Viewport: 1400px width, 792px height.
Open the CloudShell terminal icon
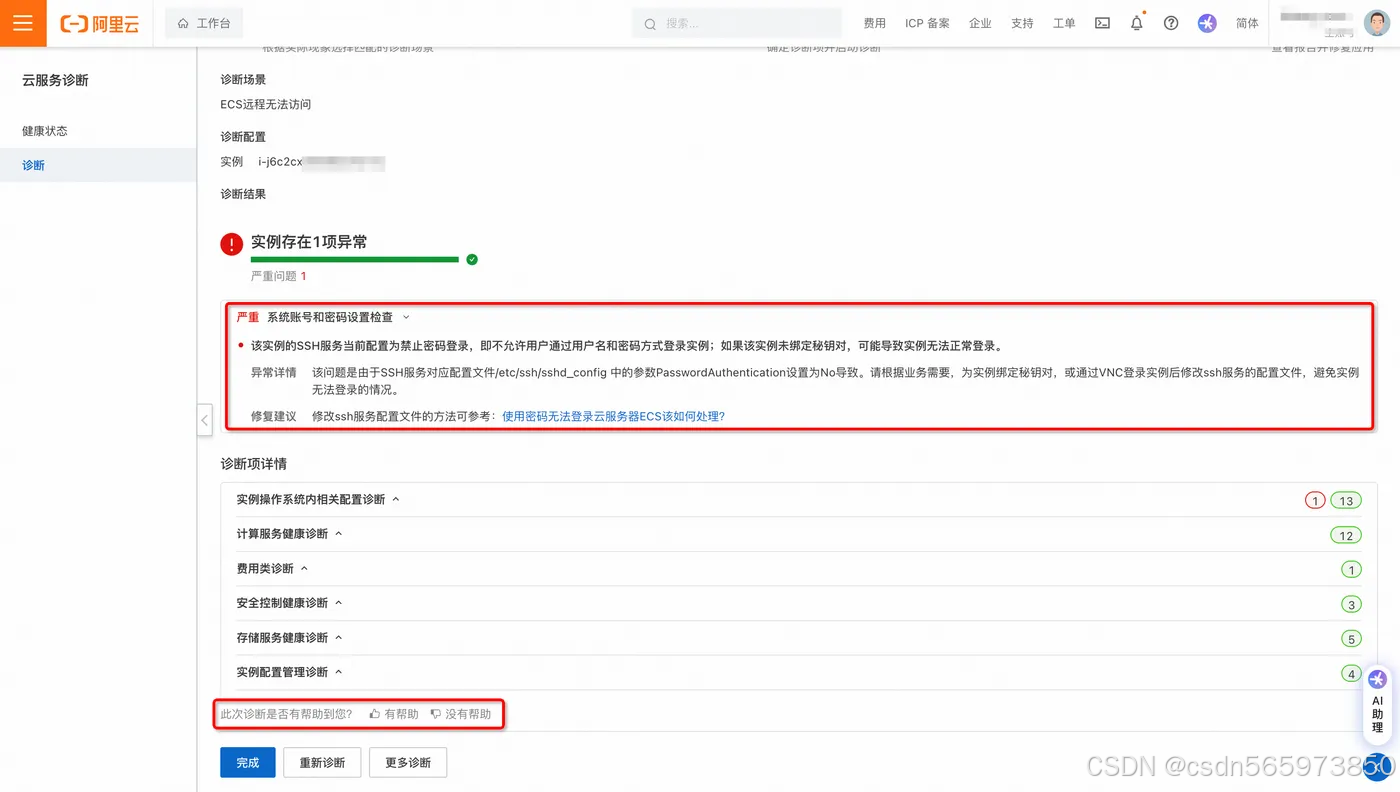tap(1102, 22)
